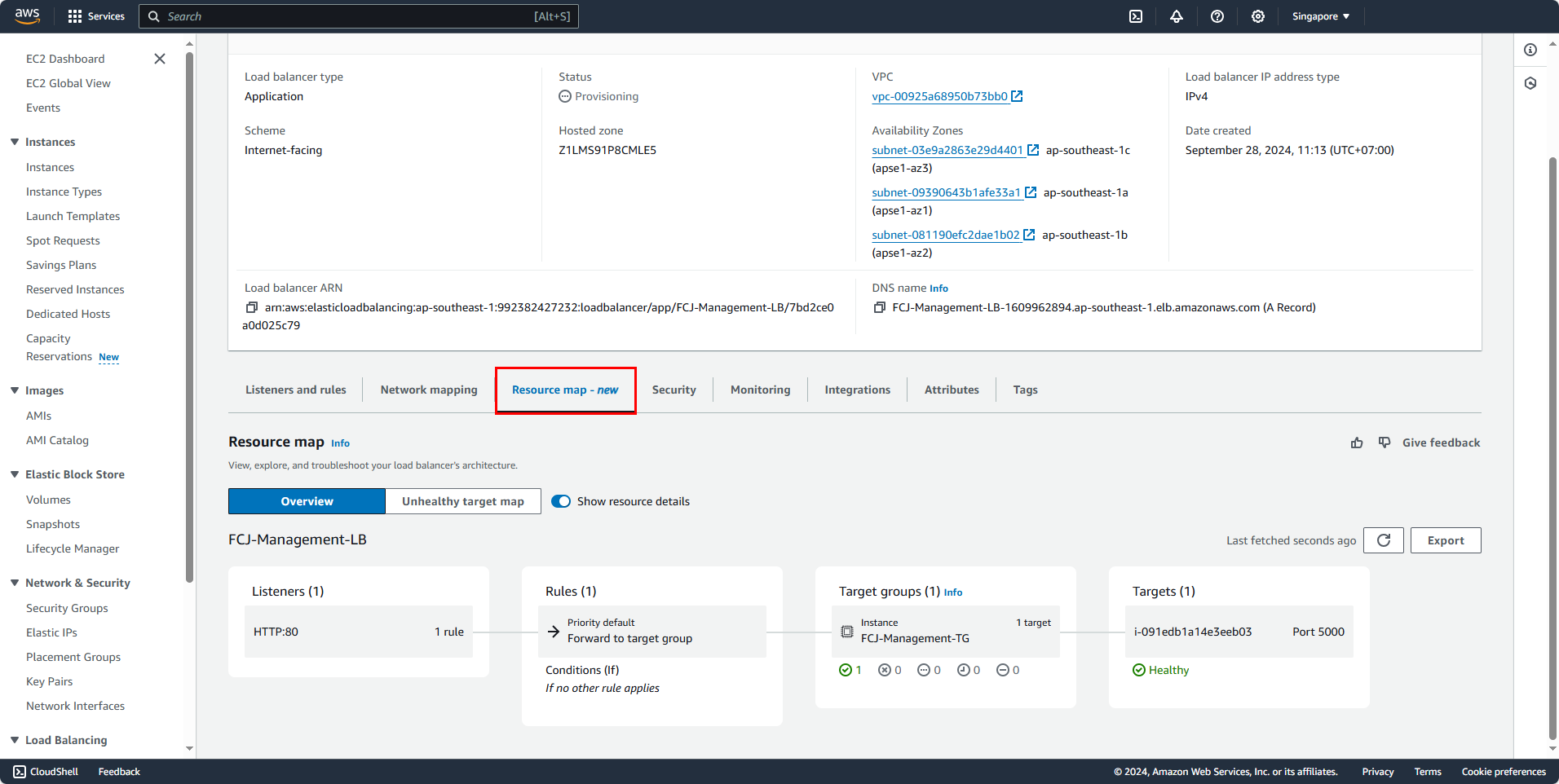Select the Overview view mode
This screenshot has height=784, width=1559.
pyautogui.click(x=307, y=500)
